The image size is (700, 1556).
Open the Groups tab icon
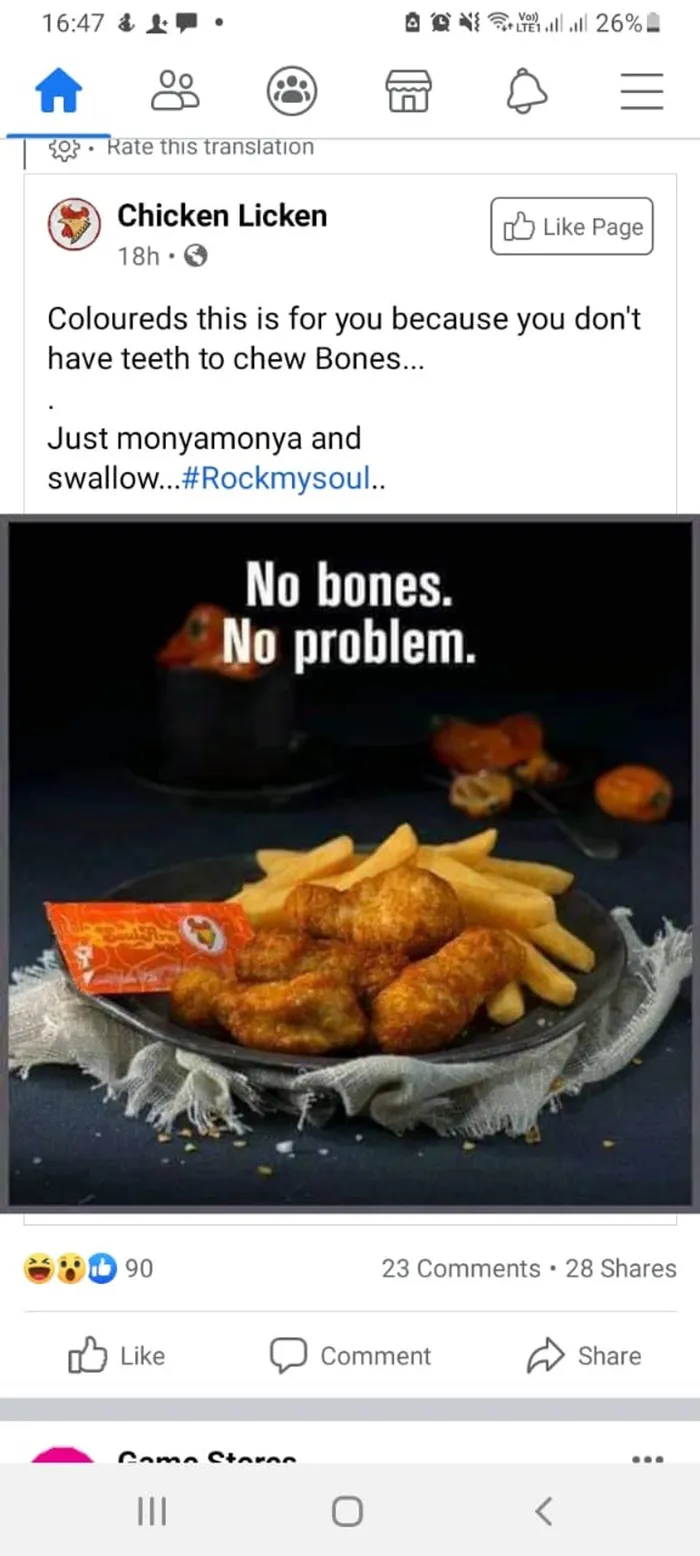click(292, 92)
